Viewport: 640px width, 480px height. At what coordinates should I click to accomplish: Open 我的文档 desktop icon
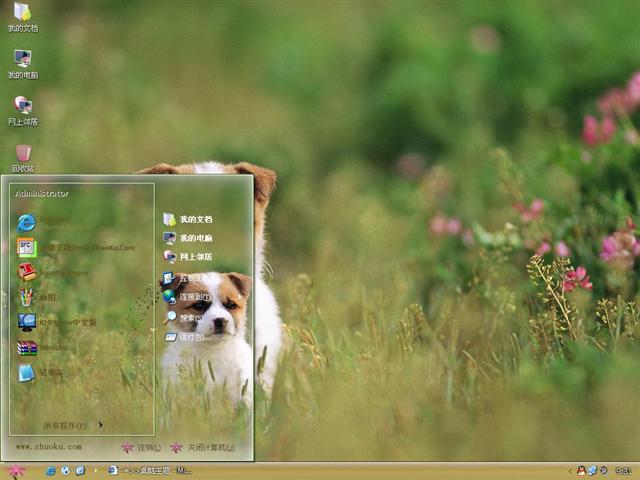tap(23, 17)
